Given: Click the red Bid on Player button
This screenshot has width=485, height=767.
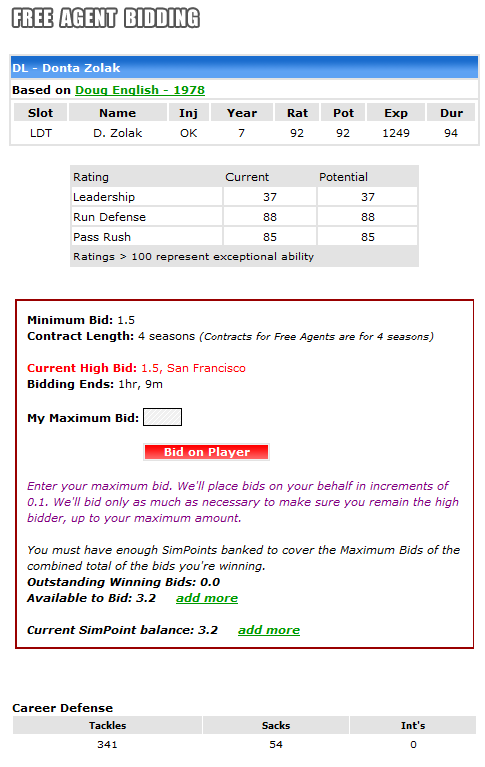Looking at the screenshot, I should click(207, 452).
